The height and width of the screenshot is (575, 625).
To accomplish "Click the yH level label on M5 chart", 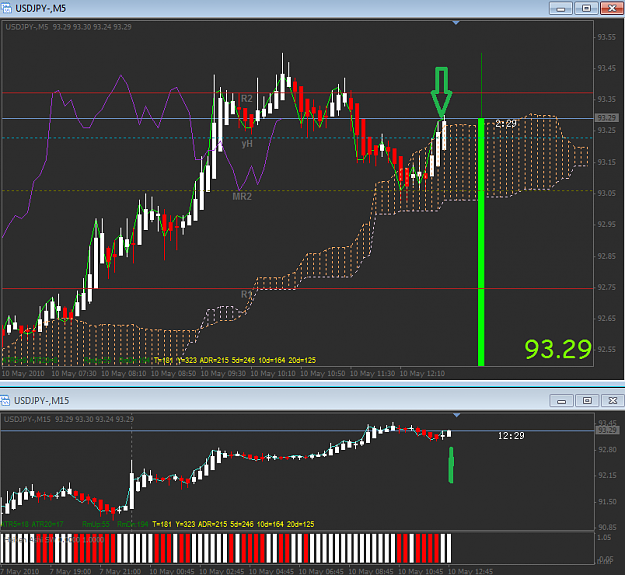I will coord(247,144).
